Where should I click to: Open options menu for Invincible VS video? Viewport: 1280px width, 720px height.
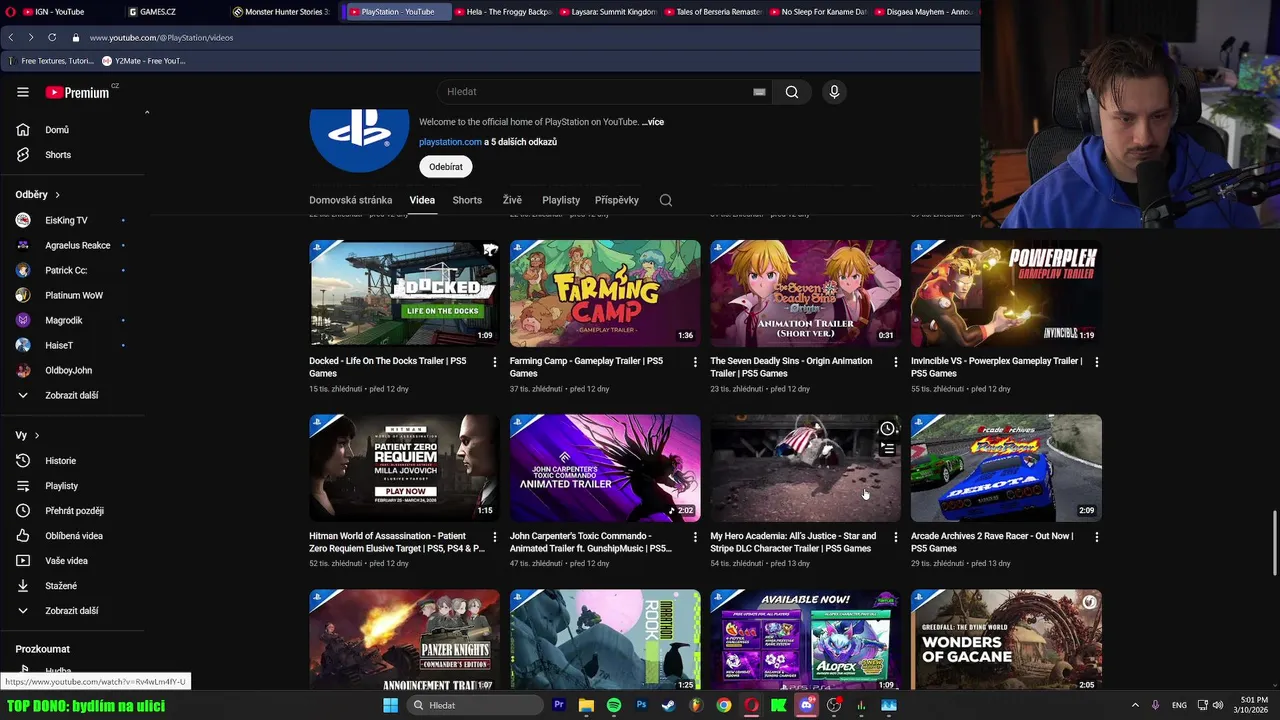(x=1096, y=362)
